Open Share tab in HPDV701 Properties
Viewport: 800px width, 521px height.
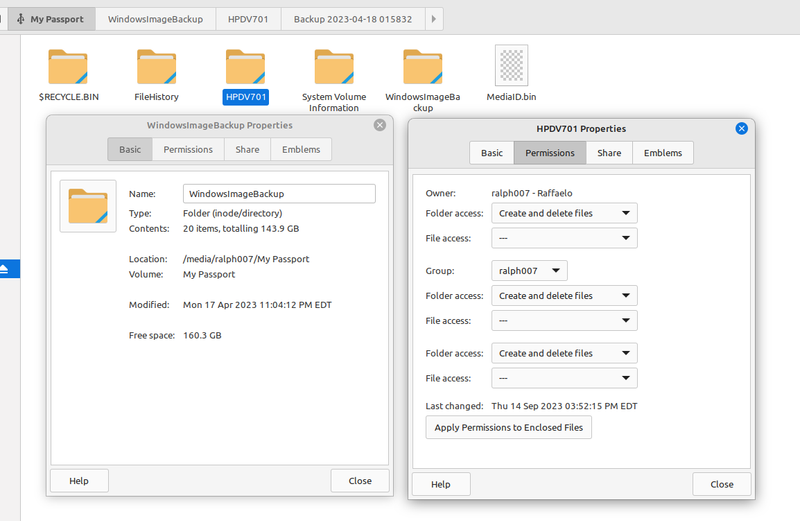coord(609,153)
